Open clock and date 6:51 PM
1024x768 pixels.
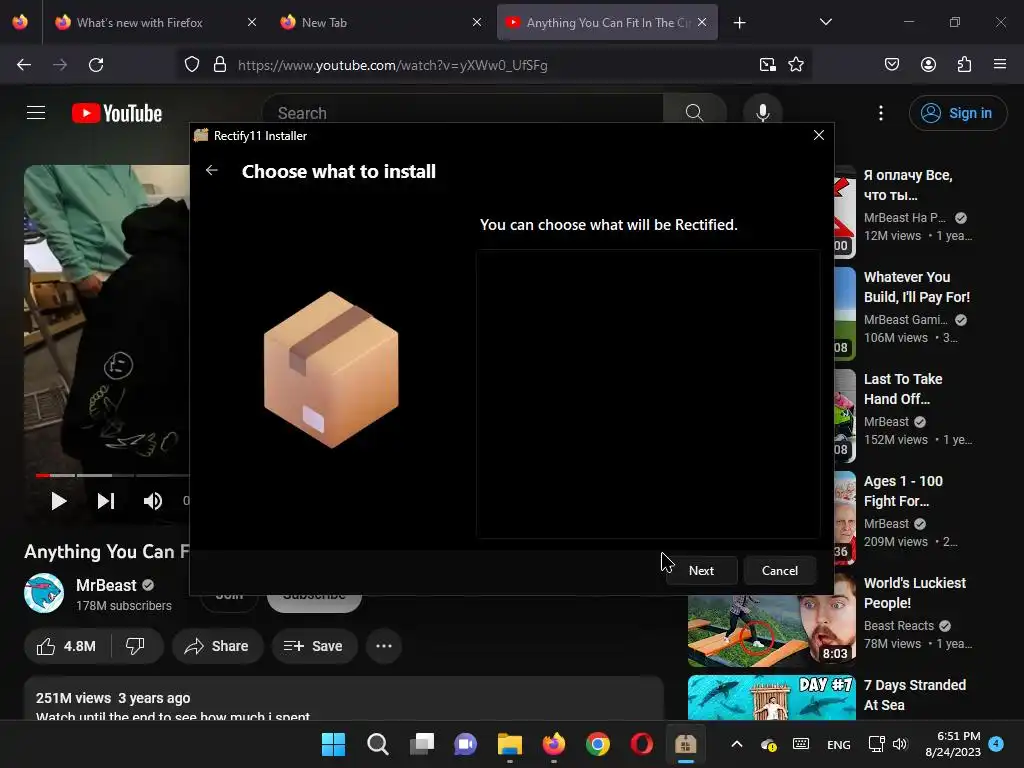pos(953,744)
